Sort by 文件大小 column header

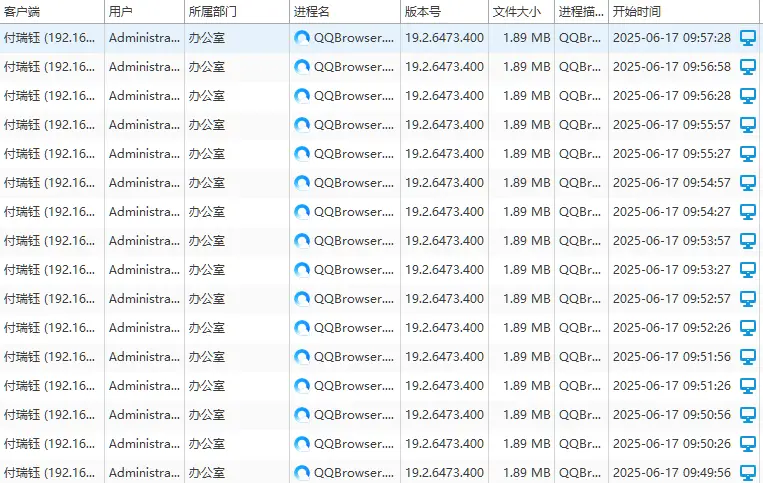pos(521,12)
